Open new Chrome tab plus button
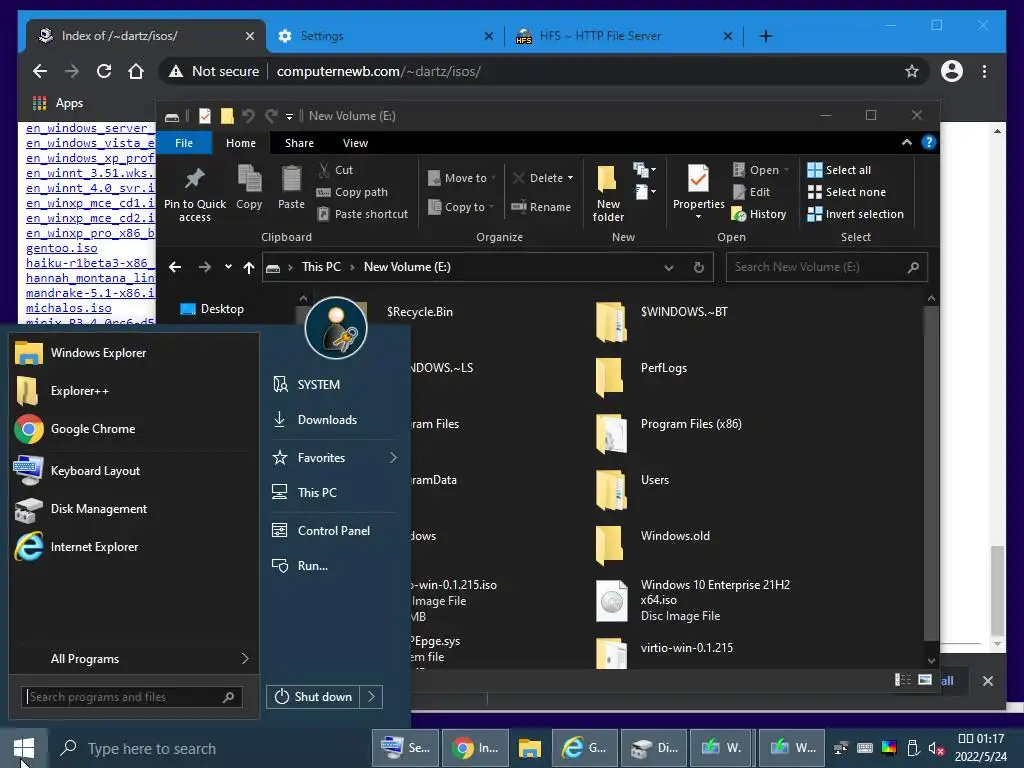 [765, 36]
